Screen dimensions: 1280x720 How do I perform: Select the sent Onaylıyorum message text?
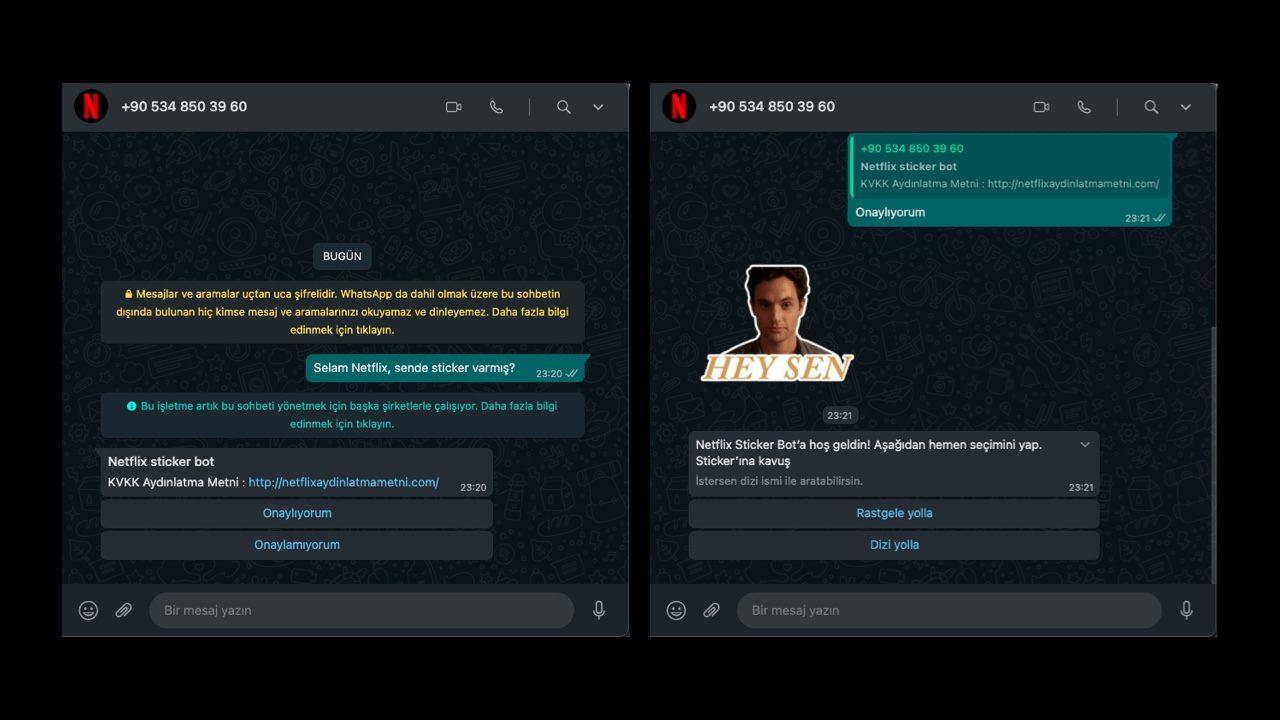890,212
